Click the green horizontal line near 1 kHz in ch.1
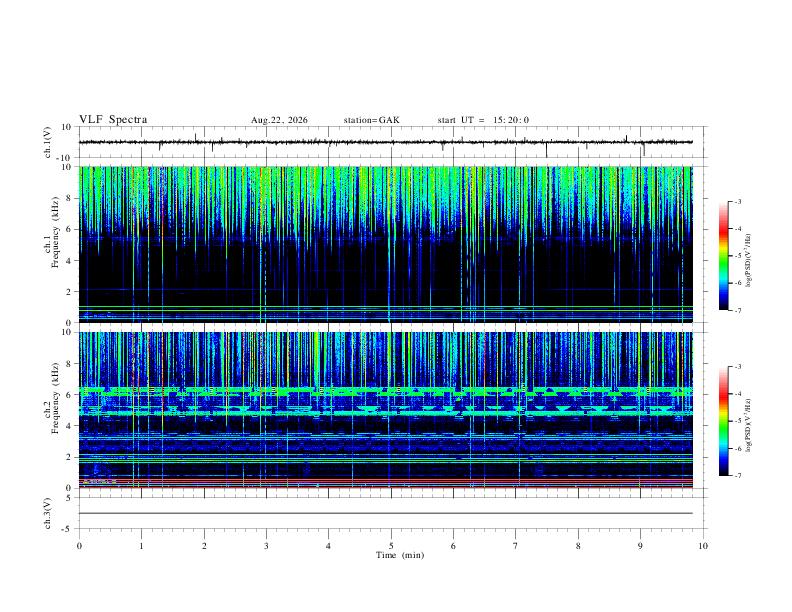 coord(385,307)
